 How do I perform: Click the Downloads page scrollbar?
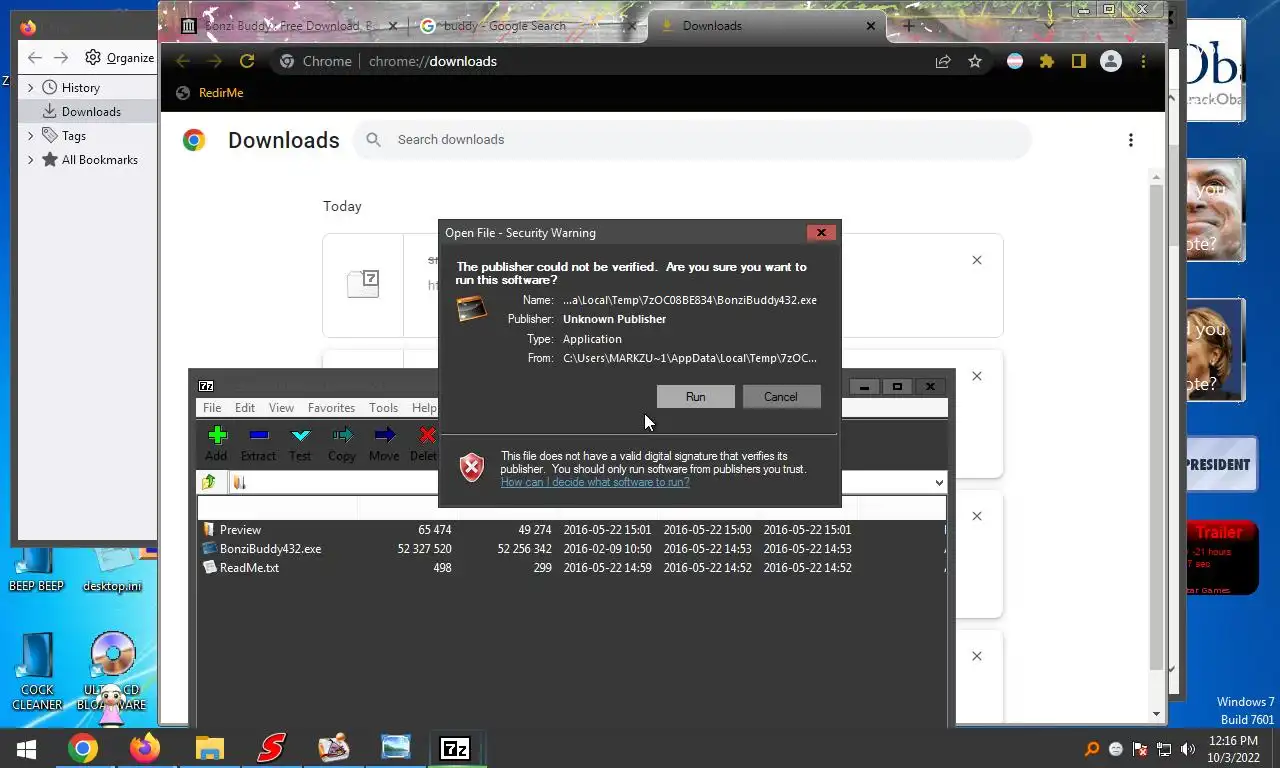(1157, 427)
